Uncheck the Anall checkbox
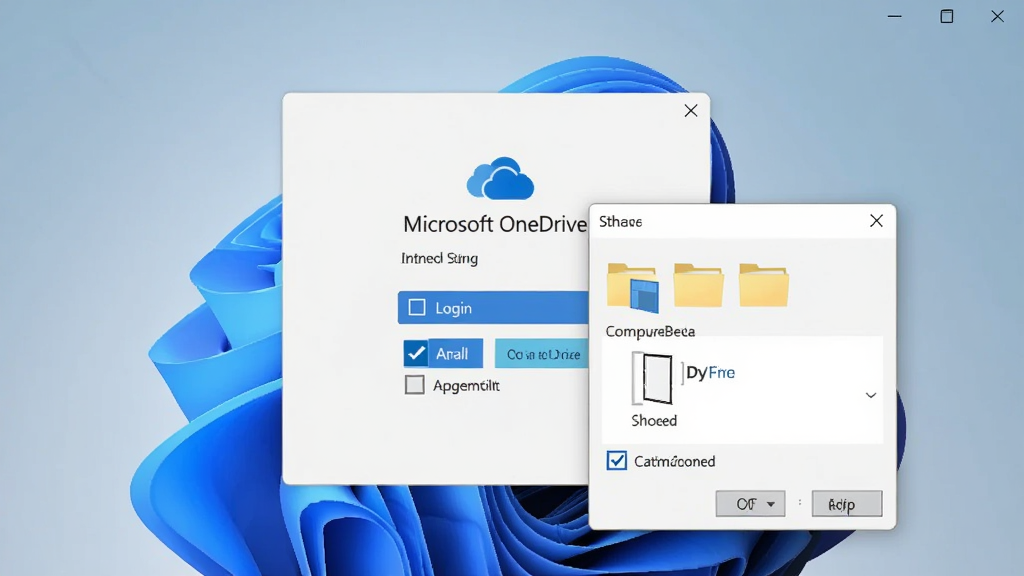The width and height of the screenshot is (1024, 576). pyautogui.click(x=415, y=353)
